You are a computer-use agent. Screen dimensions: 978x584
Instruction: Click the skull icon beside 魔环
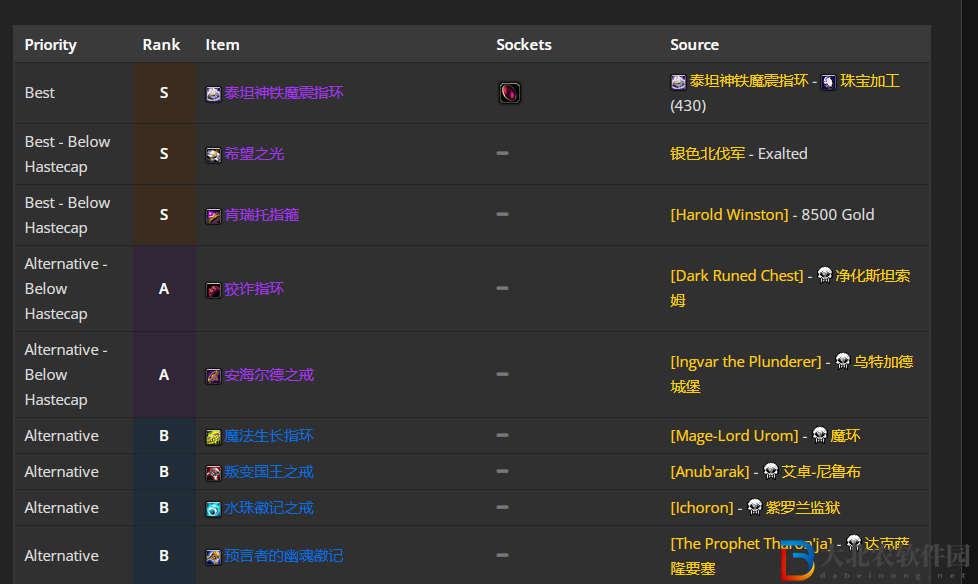pyautogui.click(x=819, y=435)
